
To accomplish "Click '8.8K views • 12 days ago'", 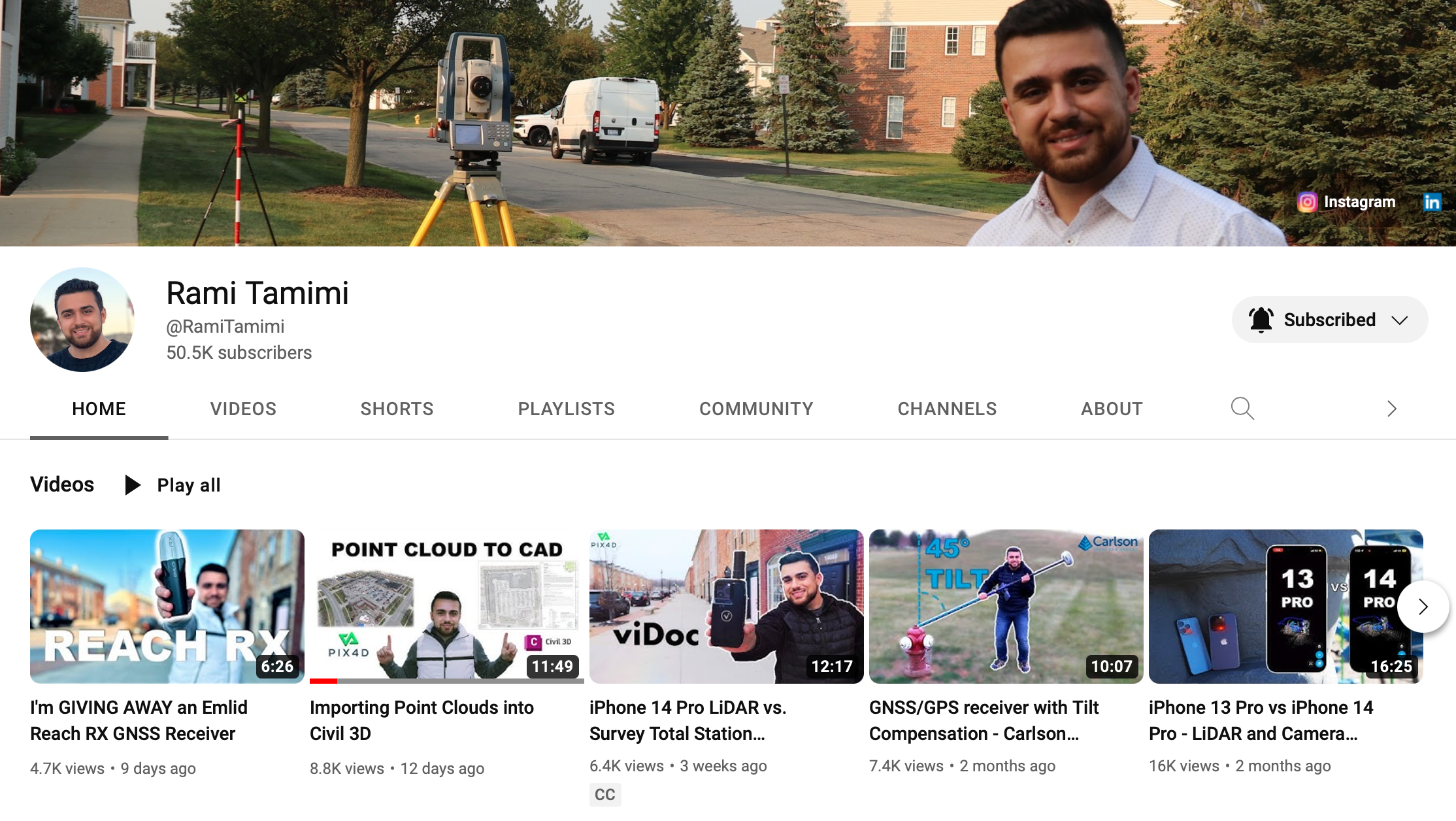I will (397, 769).
